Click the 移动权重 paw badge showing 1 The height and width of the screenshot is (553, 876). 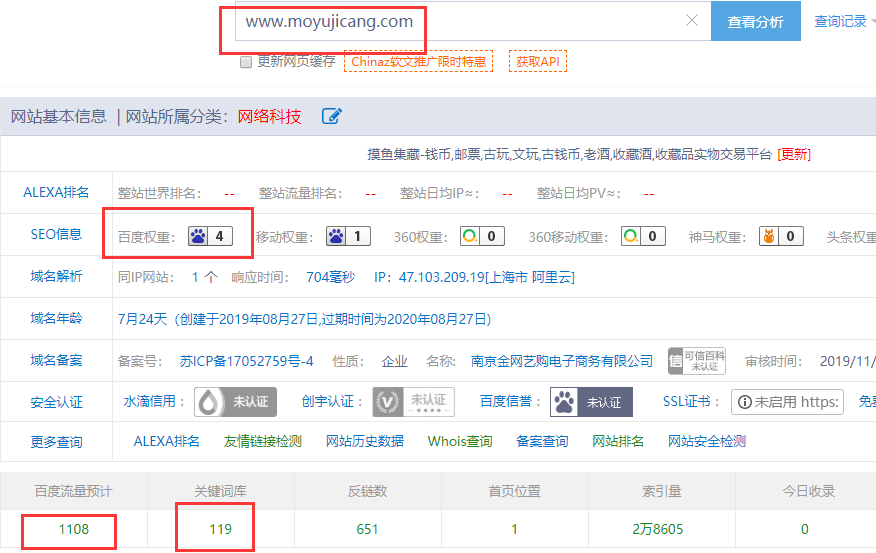348,236
